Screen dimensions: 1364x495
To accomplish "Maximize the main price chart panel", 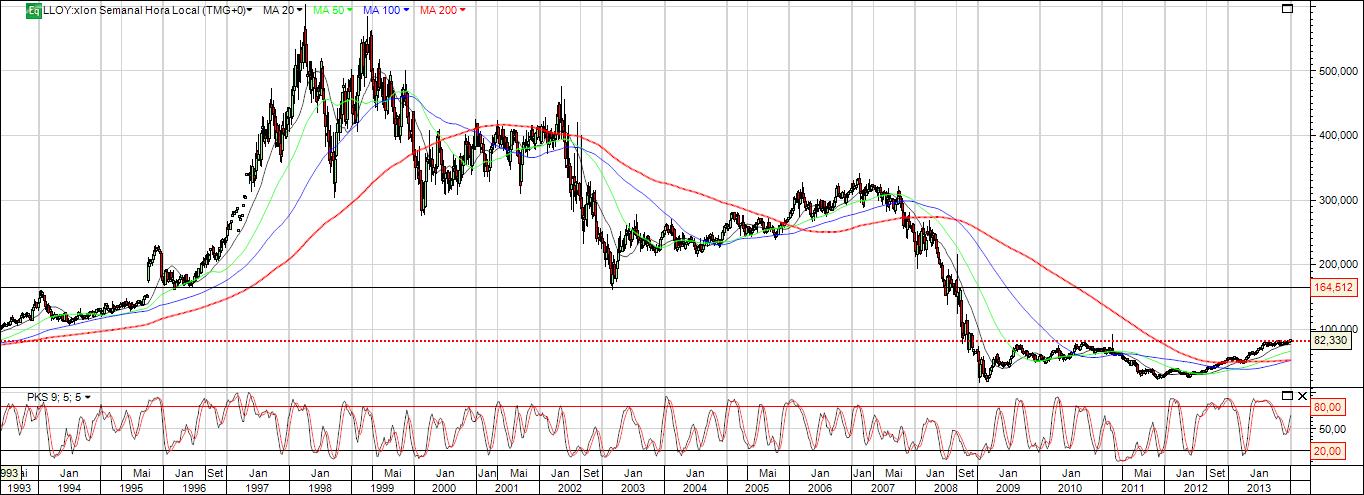I will (x=1288, y=8).
